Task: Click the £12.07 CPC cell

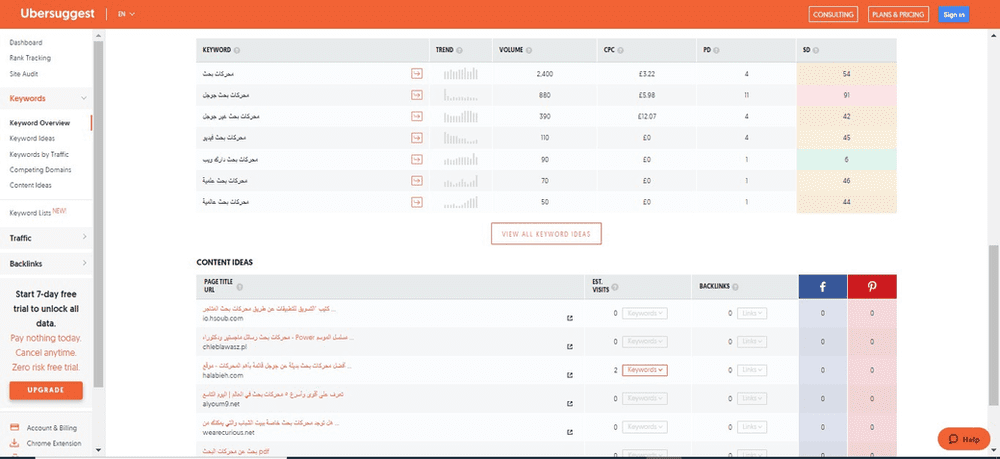Action: coord(647,117)
